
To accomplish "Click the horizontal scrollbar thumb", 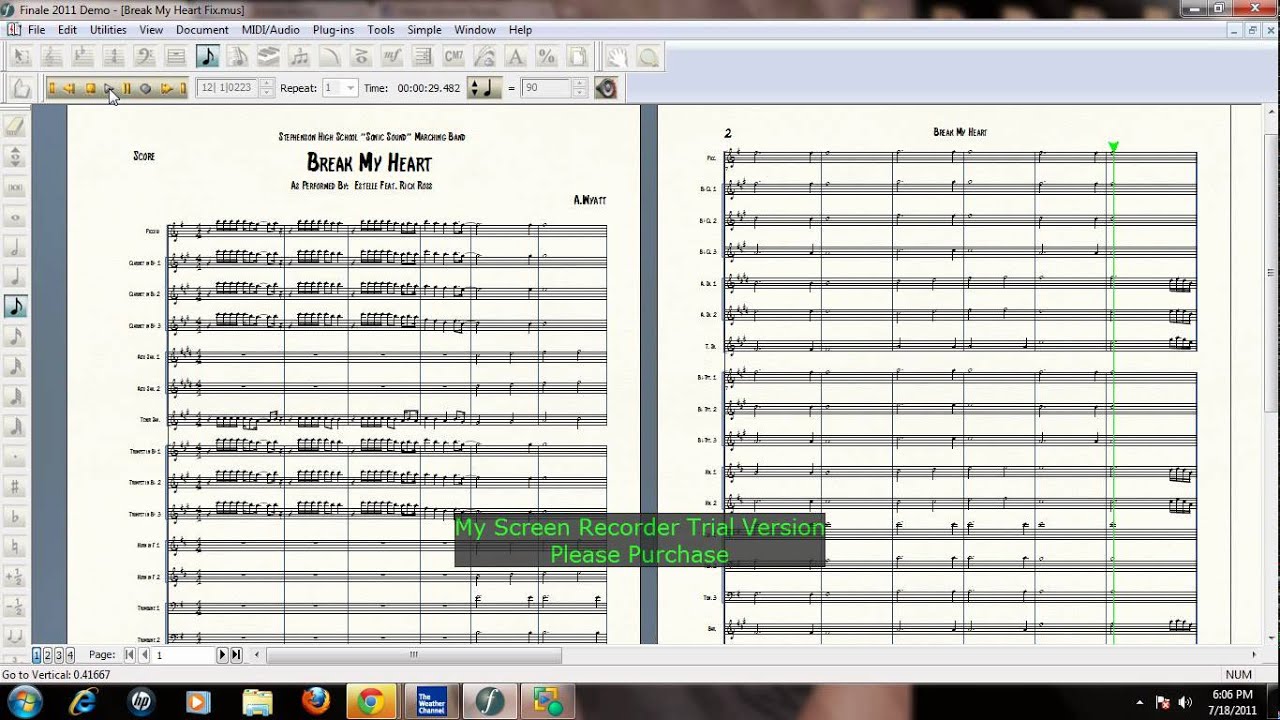I will 414,655.
